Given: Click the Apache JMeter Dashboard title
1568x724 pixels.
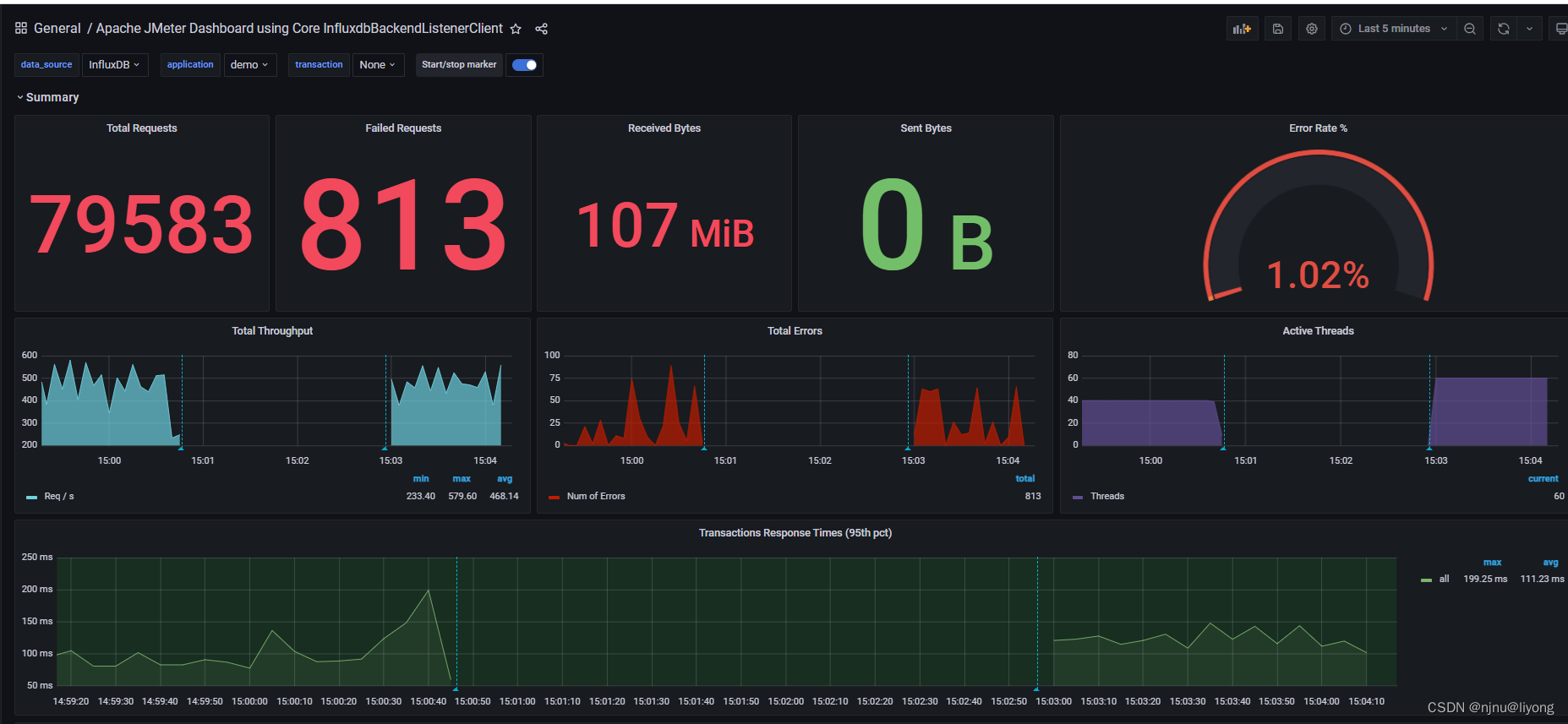Looking at the screenshot, I should (299, 29).
